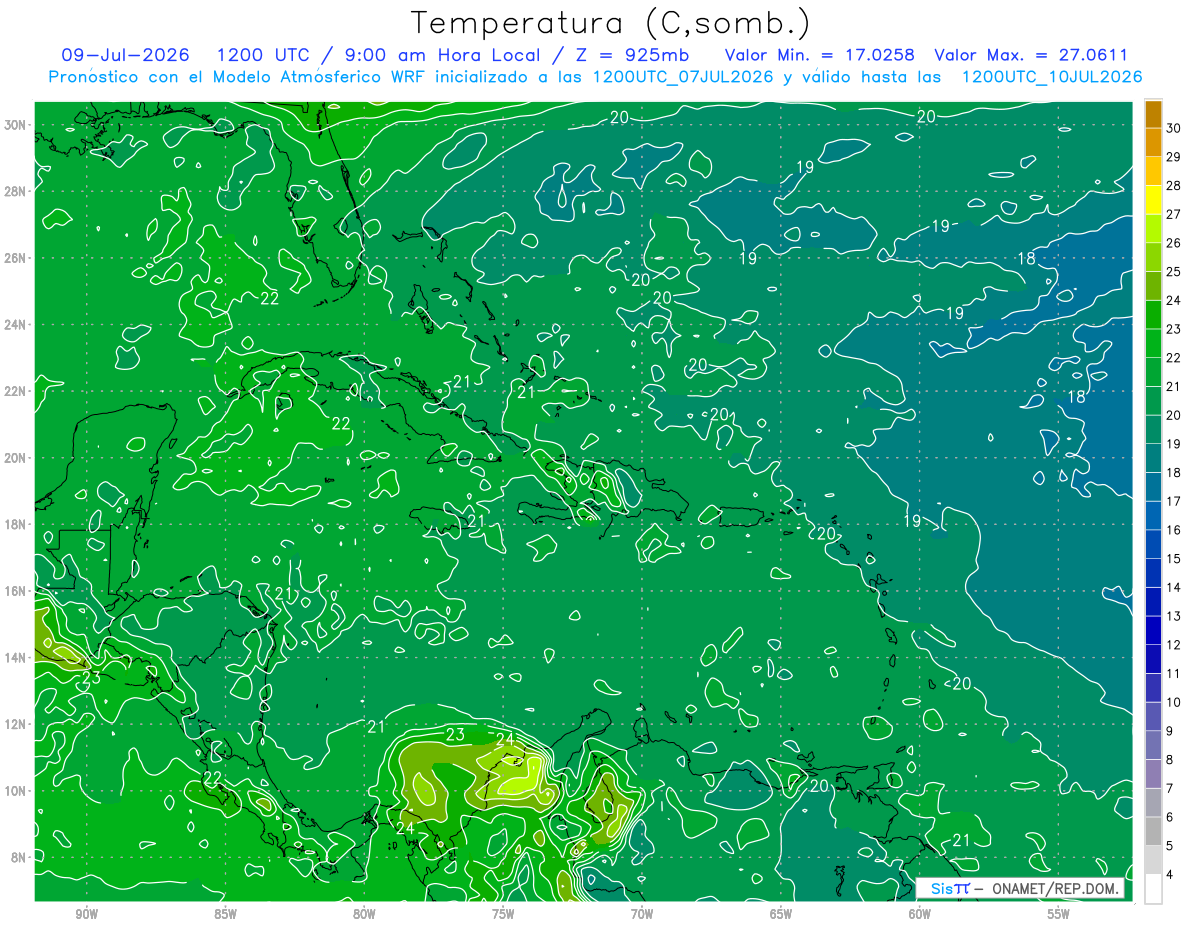Screen dimensions: 1200x927
Task: Click the legend value '13'
Action: tap(1173, 616)
